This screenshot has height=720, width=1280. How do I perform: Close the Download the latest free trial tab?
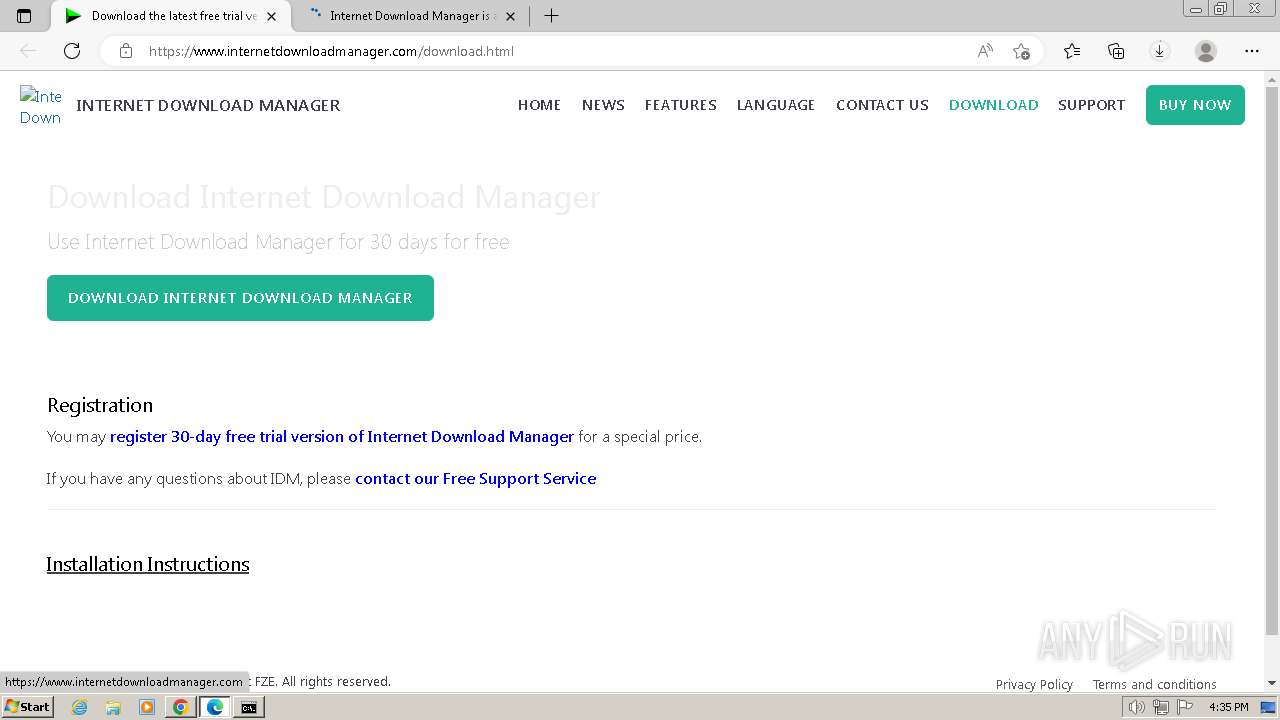[271, 16]
